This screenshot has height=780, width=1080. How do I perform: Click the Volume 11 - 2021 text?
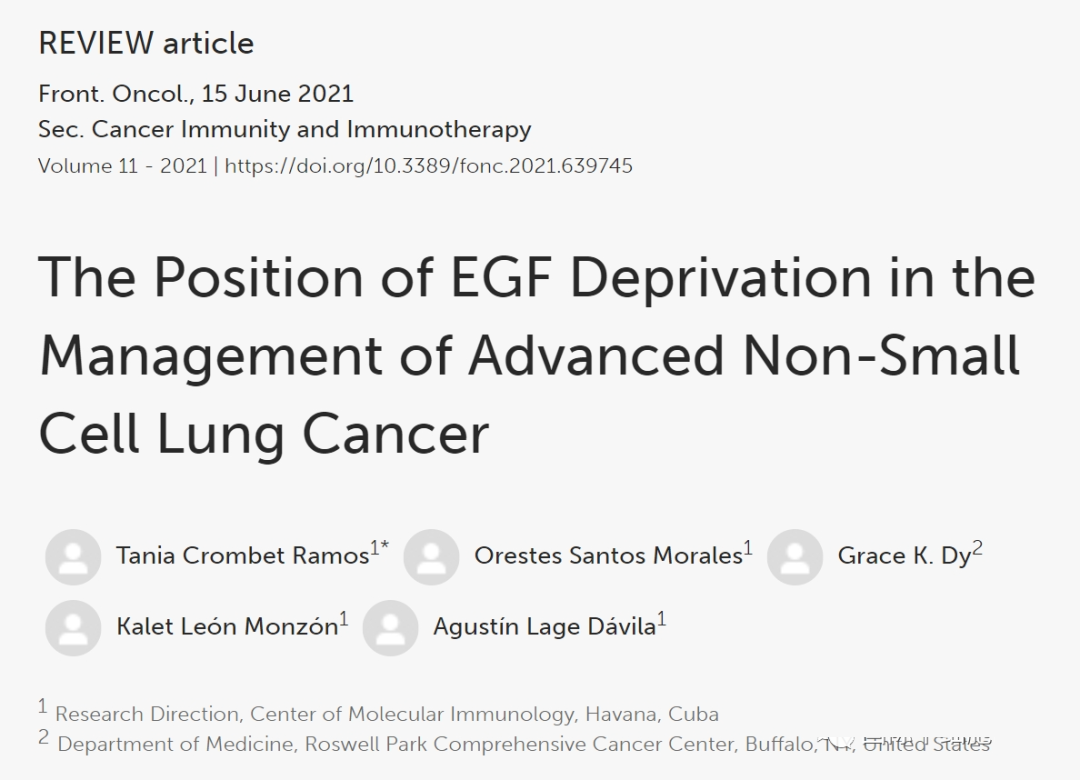tap(123, 166)
